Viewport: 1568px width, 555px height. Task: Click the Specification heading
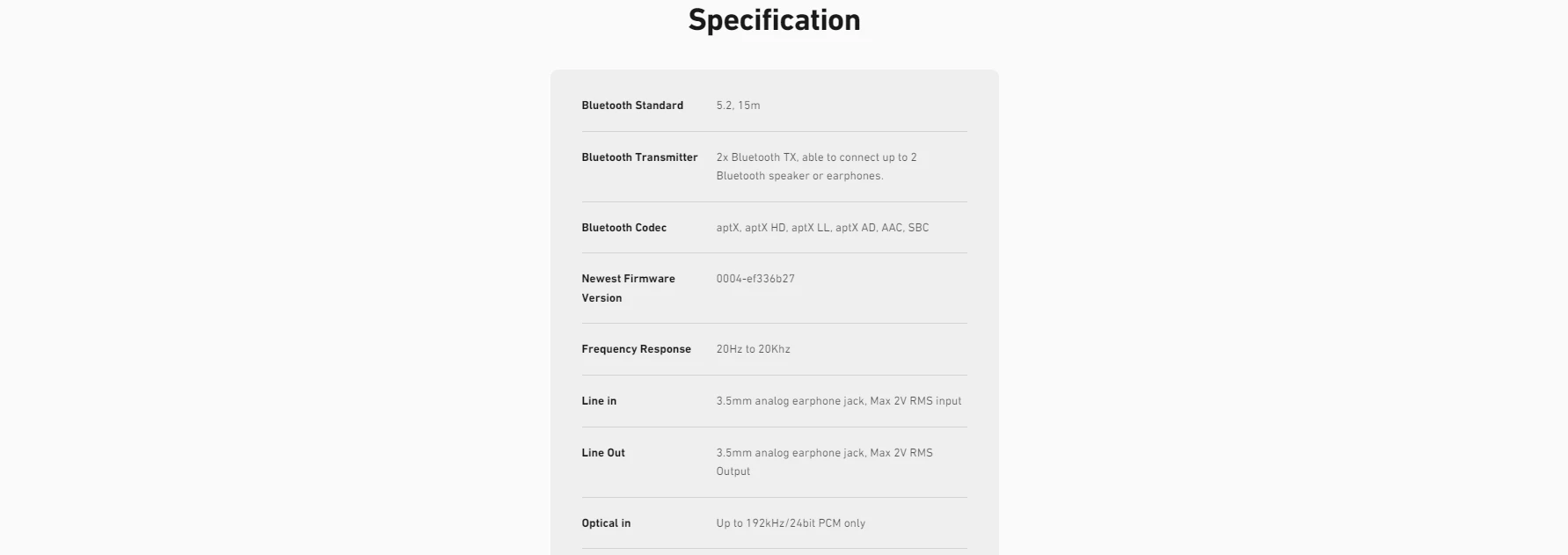click(774, 20)
